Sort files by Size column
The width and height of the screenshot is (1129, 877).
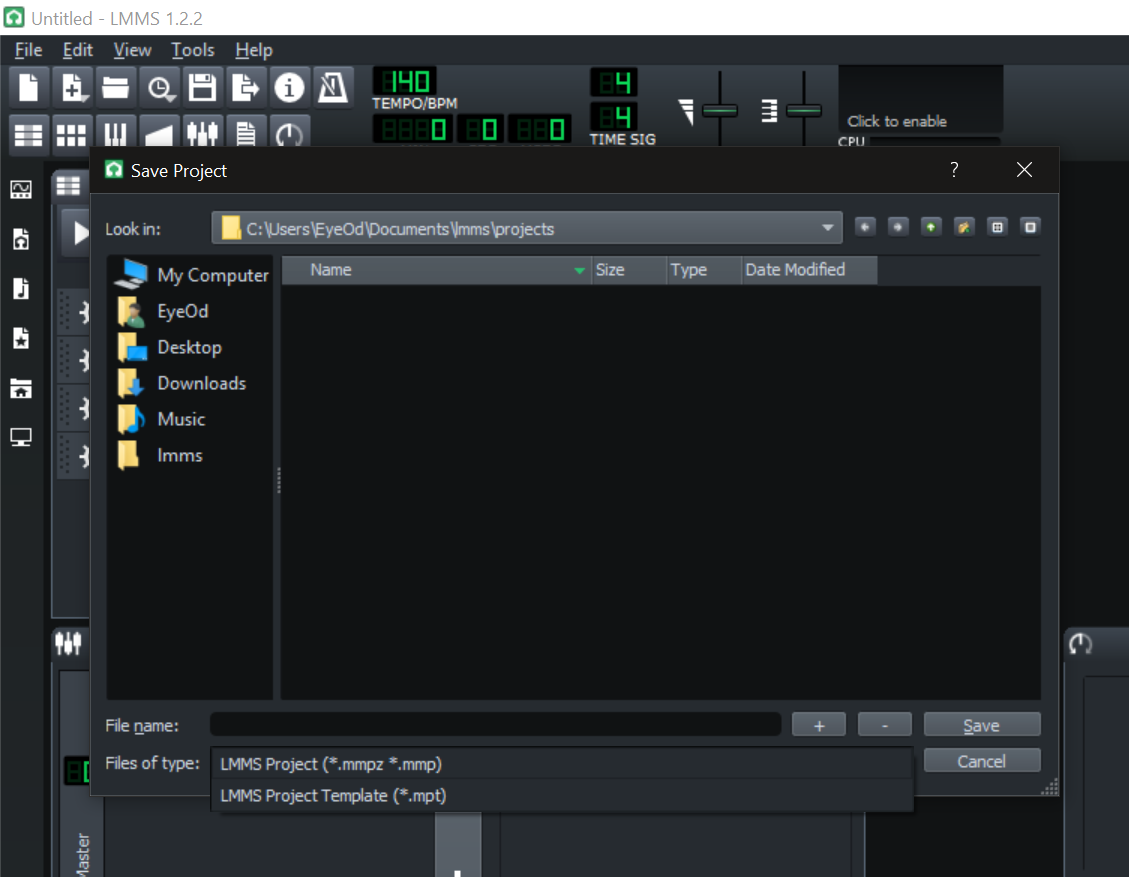click(x=629, y=270)
